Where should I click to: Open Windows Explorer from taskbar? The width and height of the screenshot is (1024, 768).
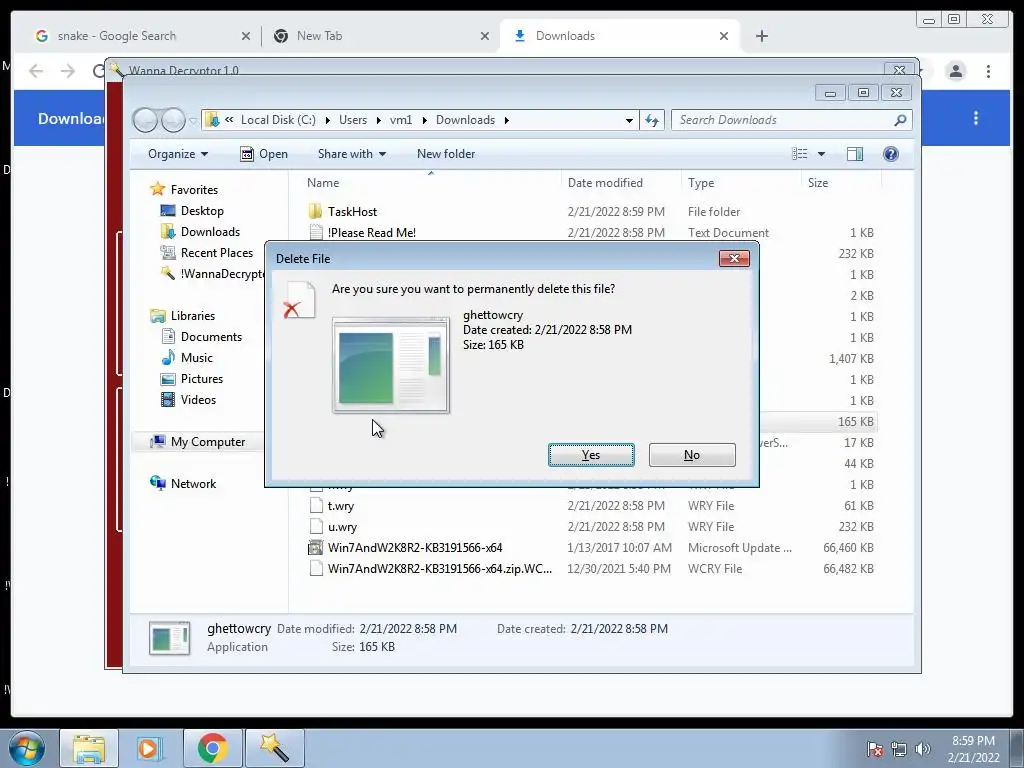[x=89, y=748]
